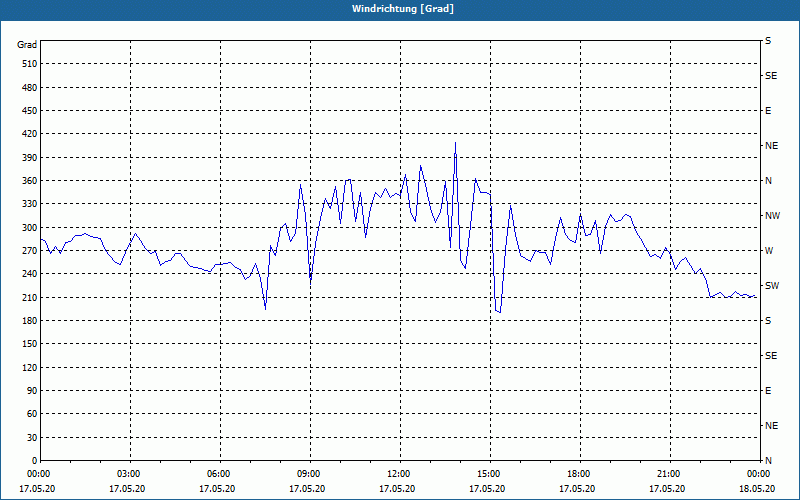This screenshot has height=500, width=800.
Task: Click the 420 degree axis label
Action: click(x=30, y=134)
